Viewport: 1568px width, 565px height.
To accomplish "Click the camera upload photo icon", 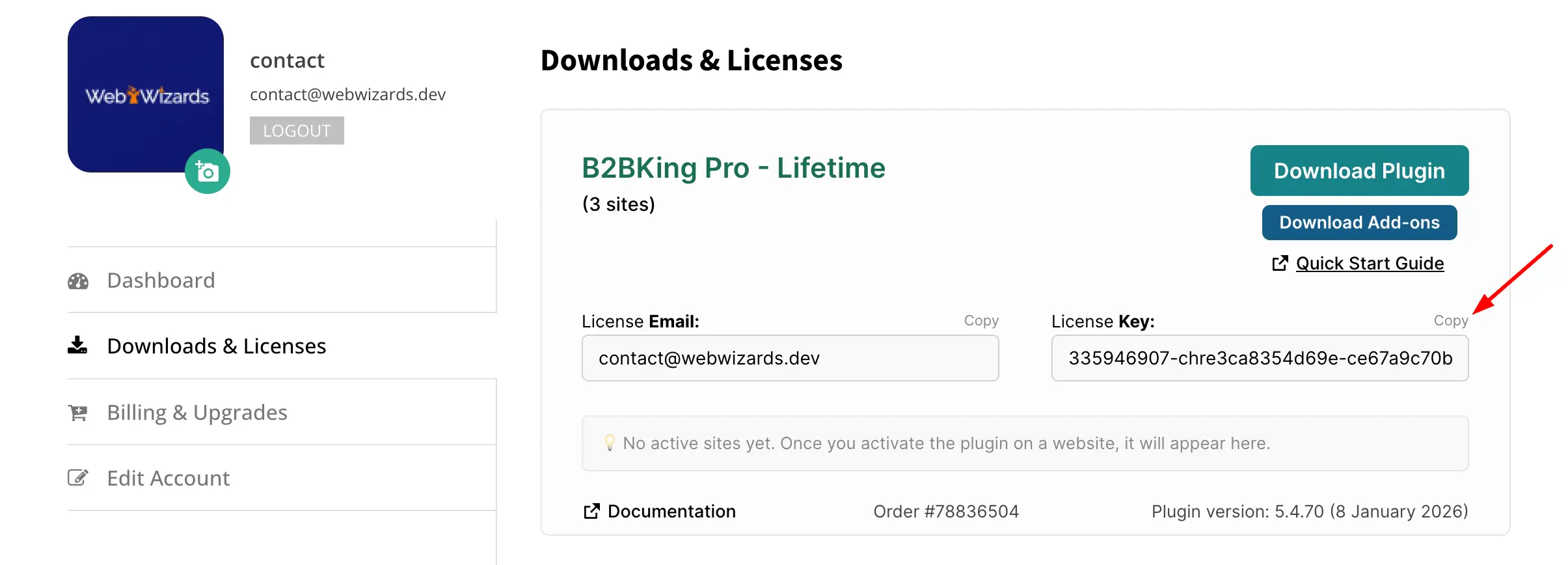I will (208, 172).
